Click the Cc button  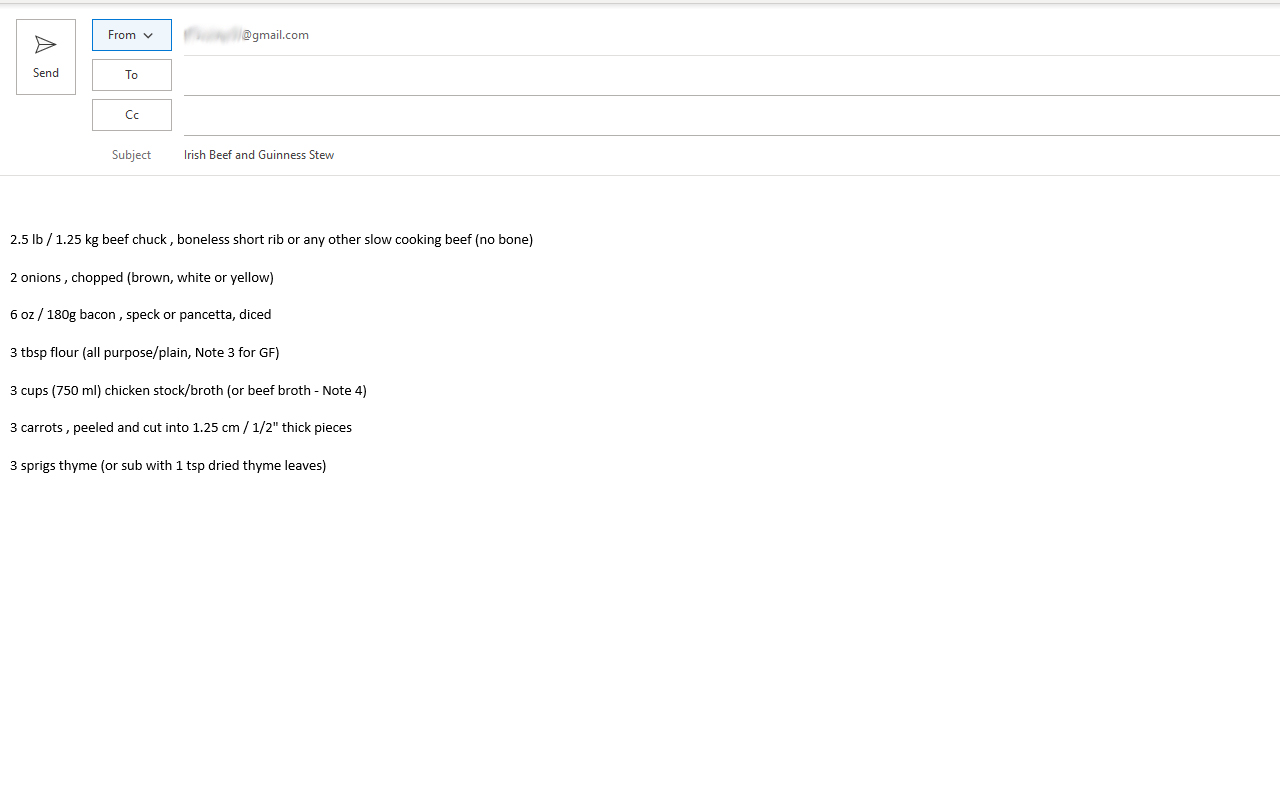(x=131, y=115)
